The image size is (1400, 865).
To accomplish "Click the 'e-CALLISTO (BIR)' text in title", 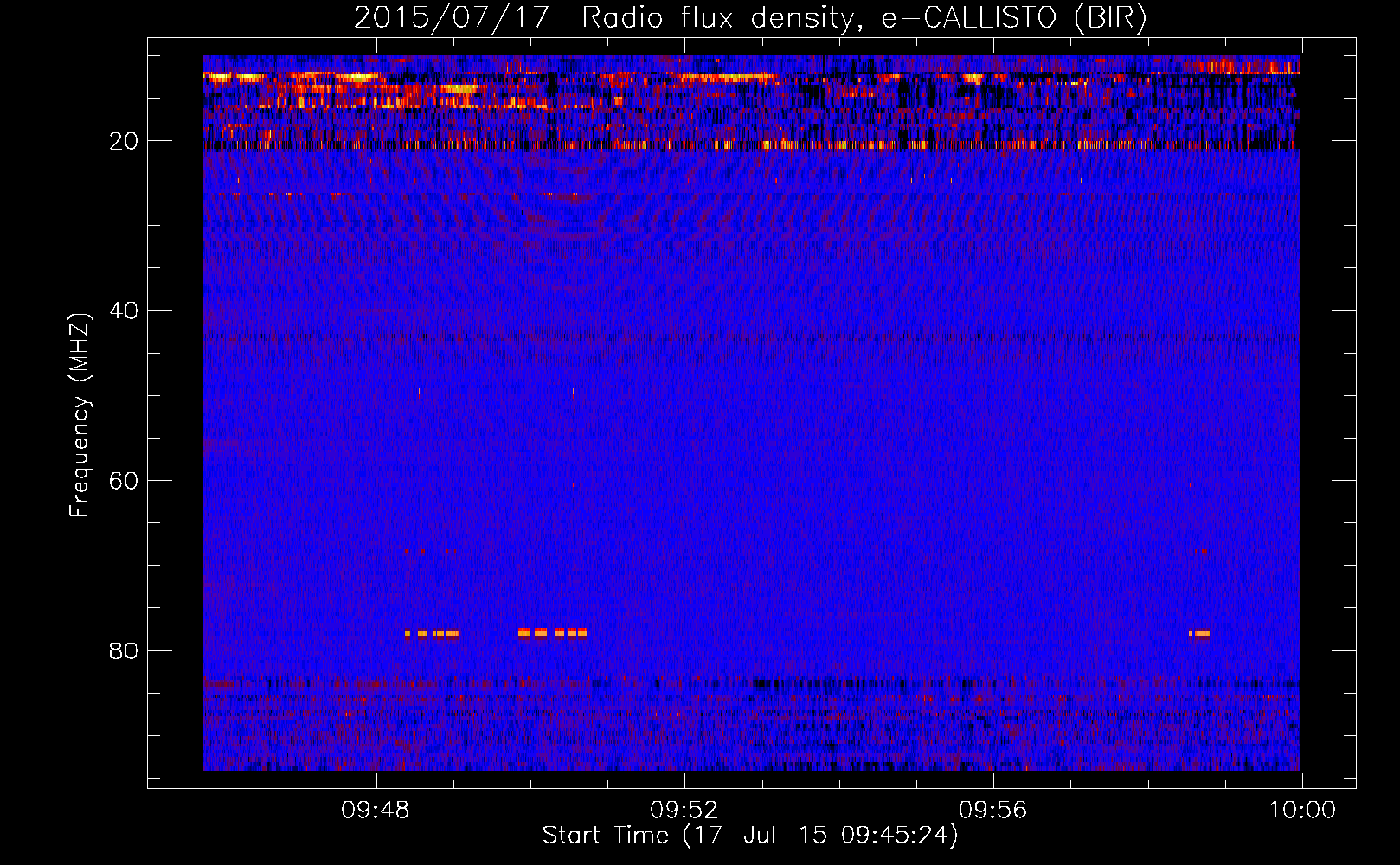I will [1014, 17].
